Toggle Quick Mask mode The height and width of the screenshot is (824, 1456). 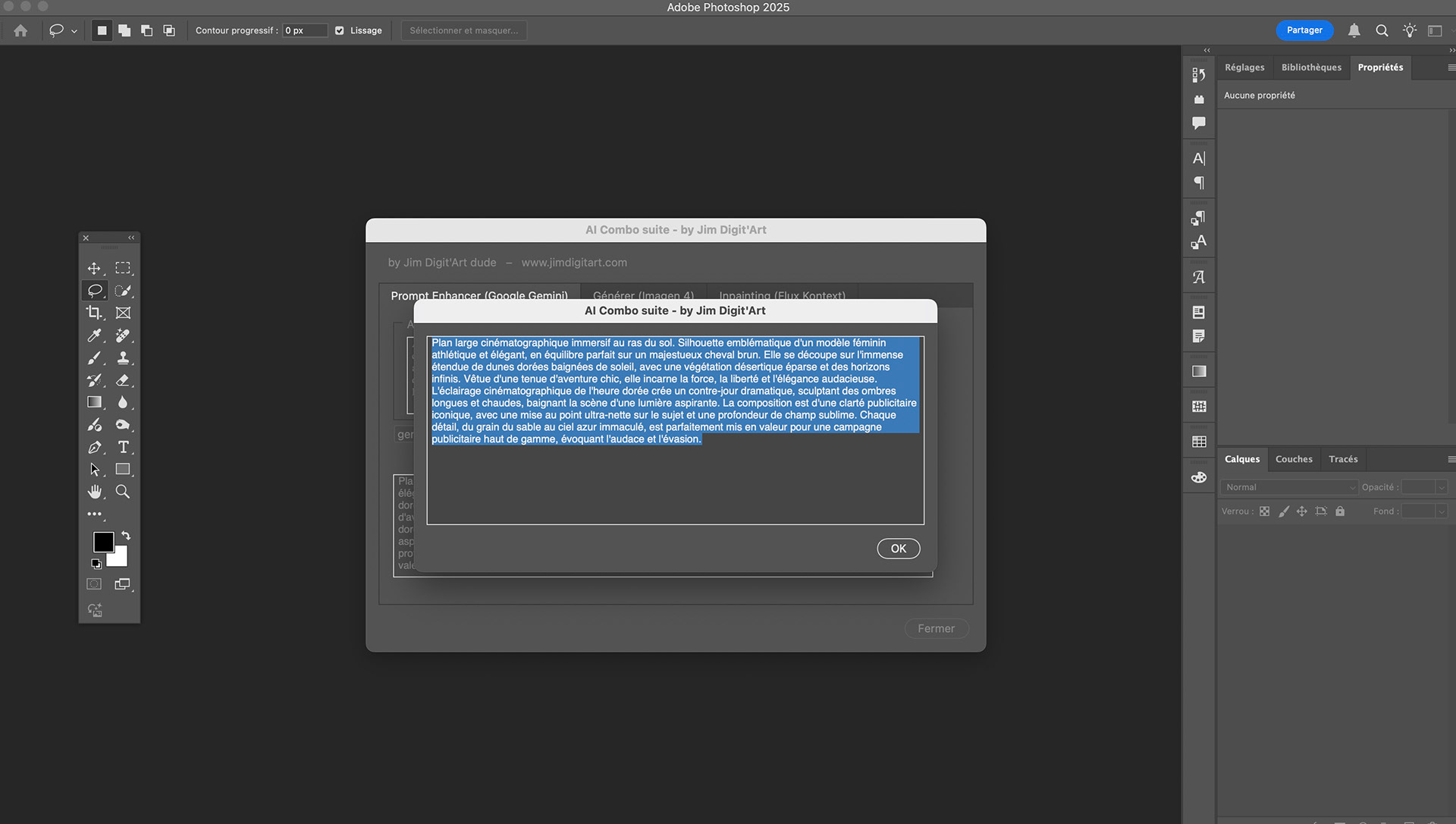94,584
